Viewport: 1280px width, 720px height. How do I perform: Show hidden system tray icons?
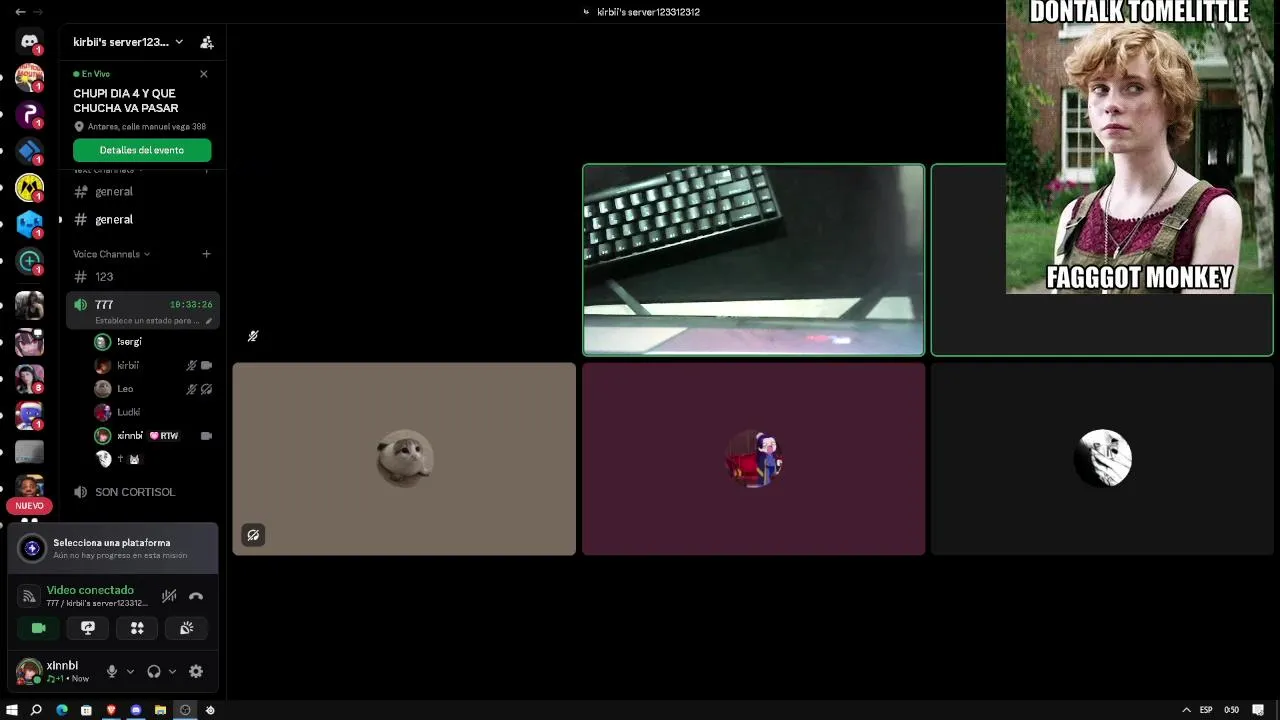1186,710
